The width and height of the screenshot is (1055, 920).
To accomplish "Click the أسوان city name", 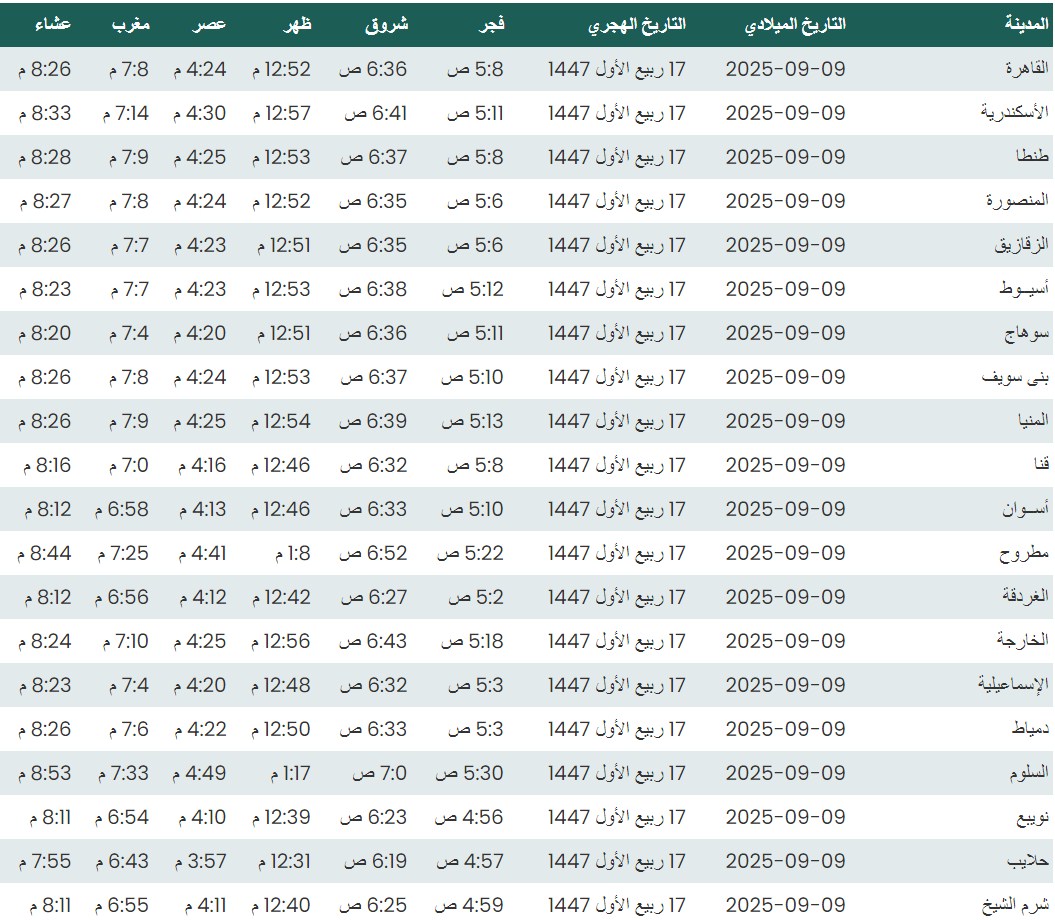I will [x=1025, y=509].
